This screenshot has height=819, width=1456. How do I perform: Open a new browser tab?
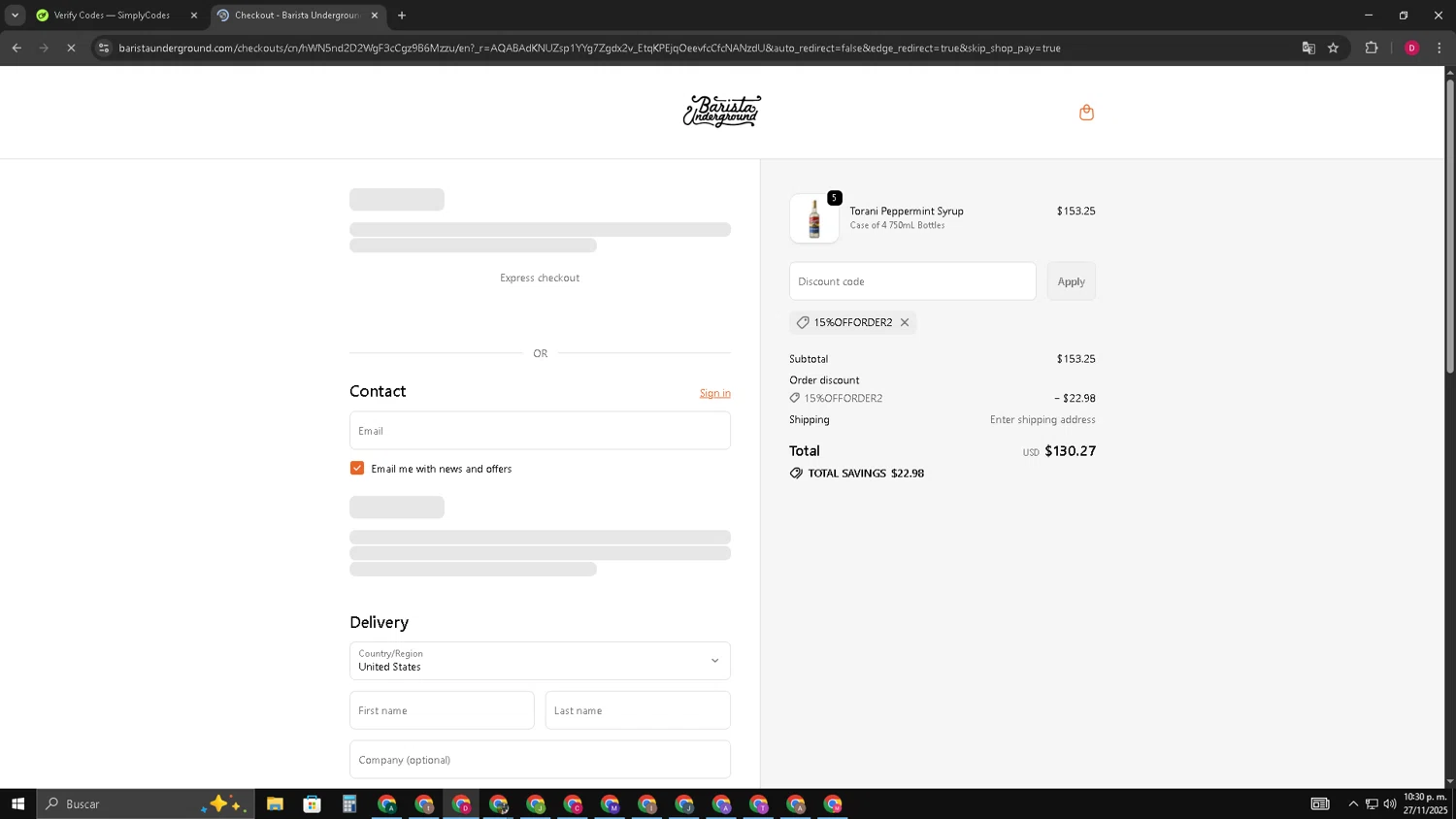tap(402, 16)
